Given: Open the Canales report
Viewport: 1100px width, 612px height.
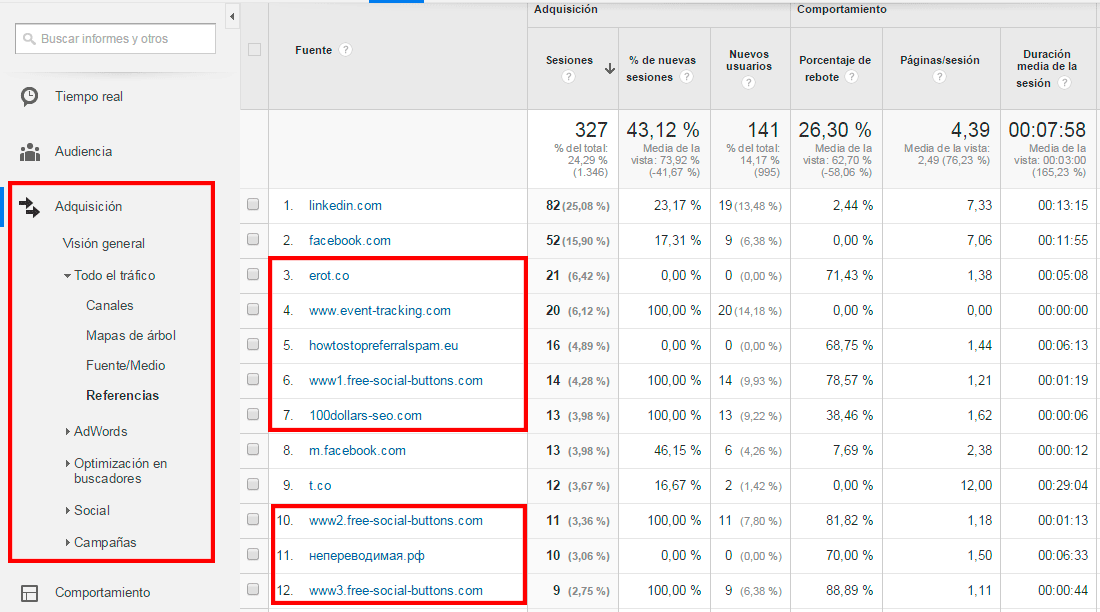Looking at the screenshot, I should 109,306.
